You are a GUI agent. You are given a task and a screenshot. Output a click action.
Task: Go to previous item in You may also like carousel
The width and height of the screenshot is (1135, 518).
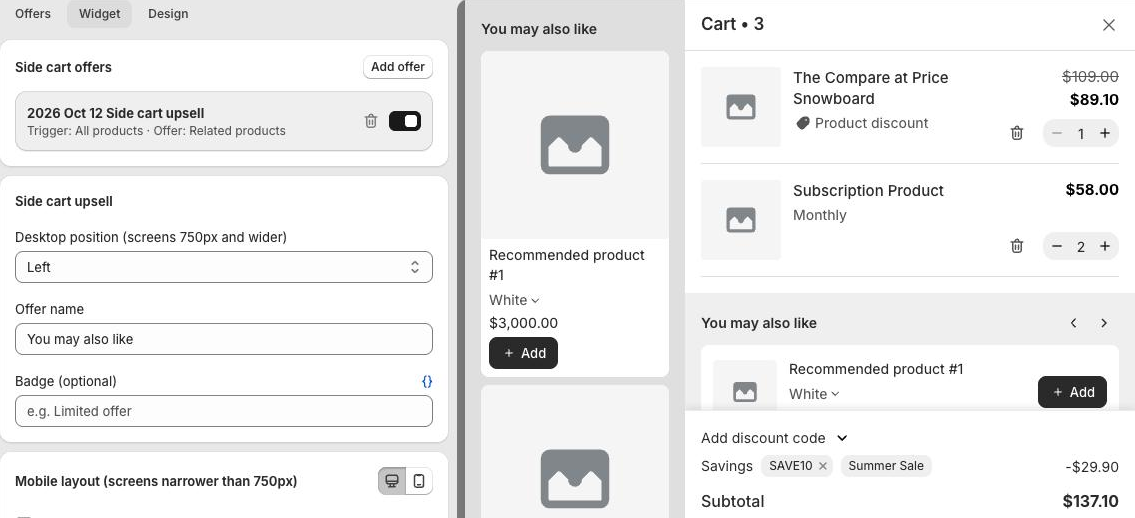pyautogui.click(x=1074, y=323)
